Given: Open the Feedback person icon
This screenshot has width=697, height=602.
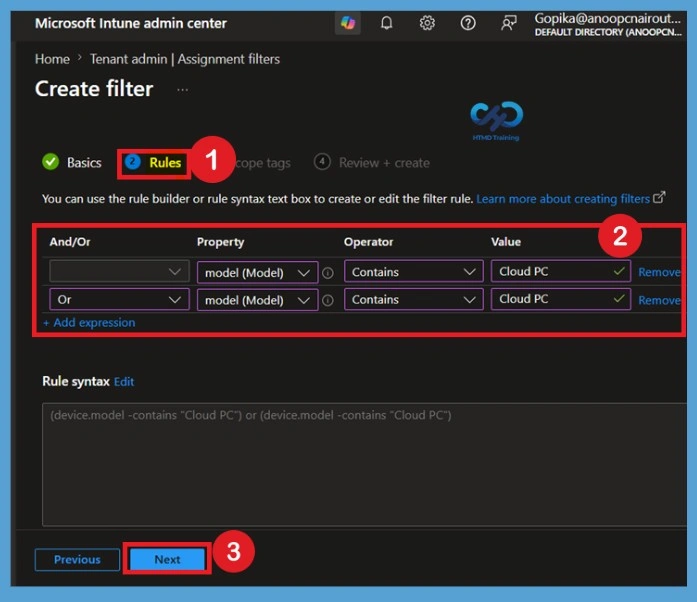Looking at the screenshot, I should point(509,23).
